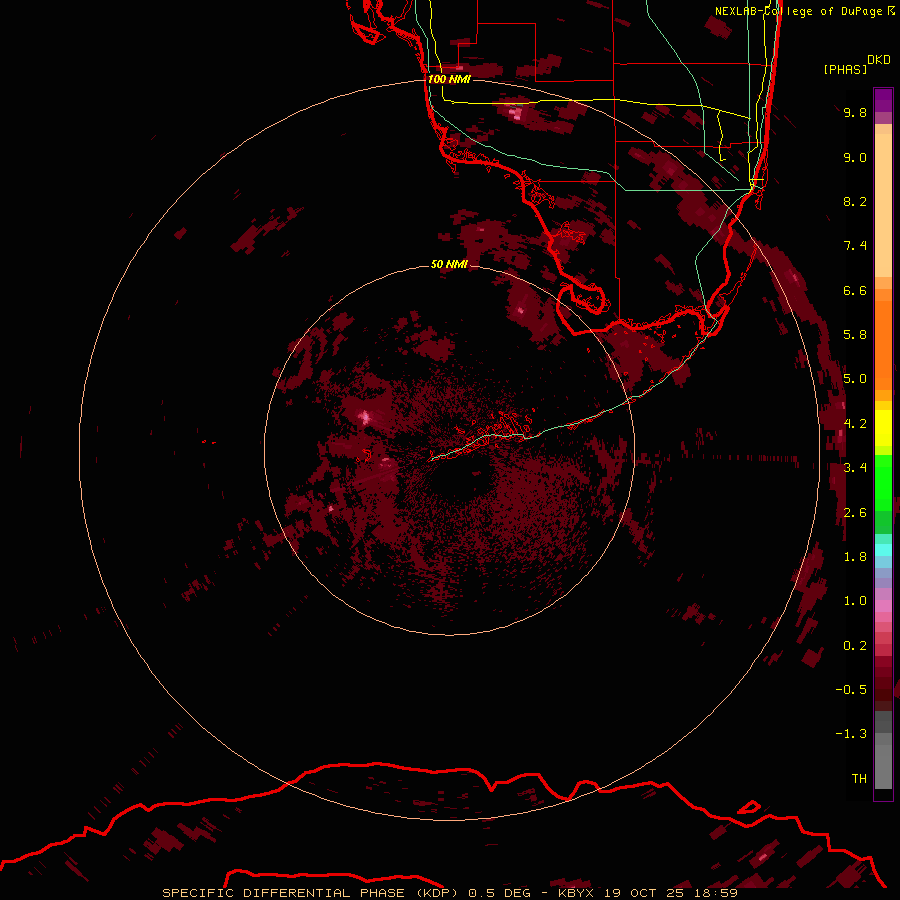Click the 3.4 value on the color scale
The height and width of the screenshot is (900, 900).
click(855, 468)
